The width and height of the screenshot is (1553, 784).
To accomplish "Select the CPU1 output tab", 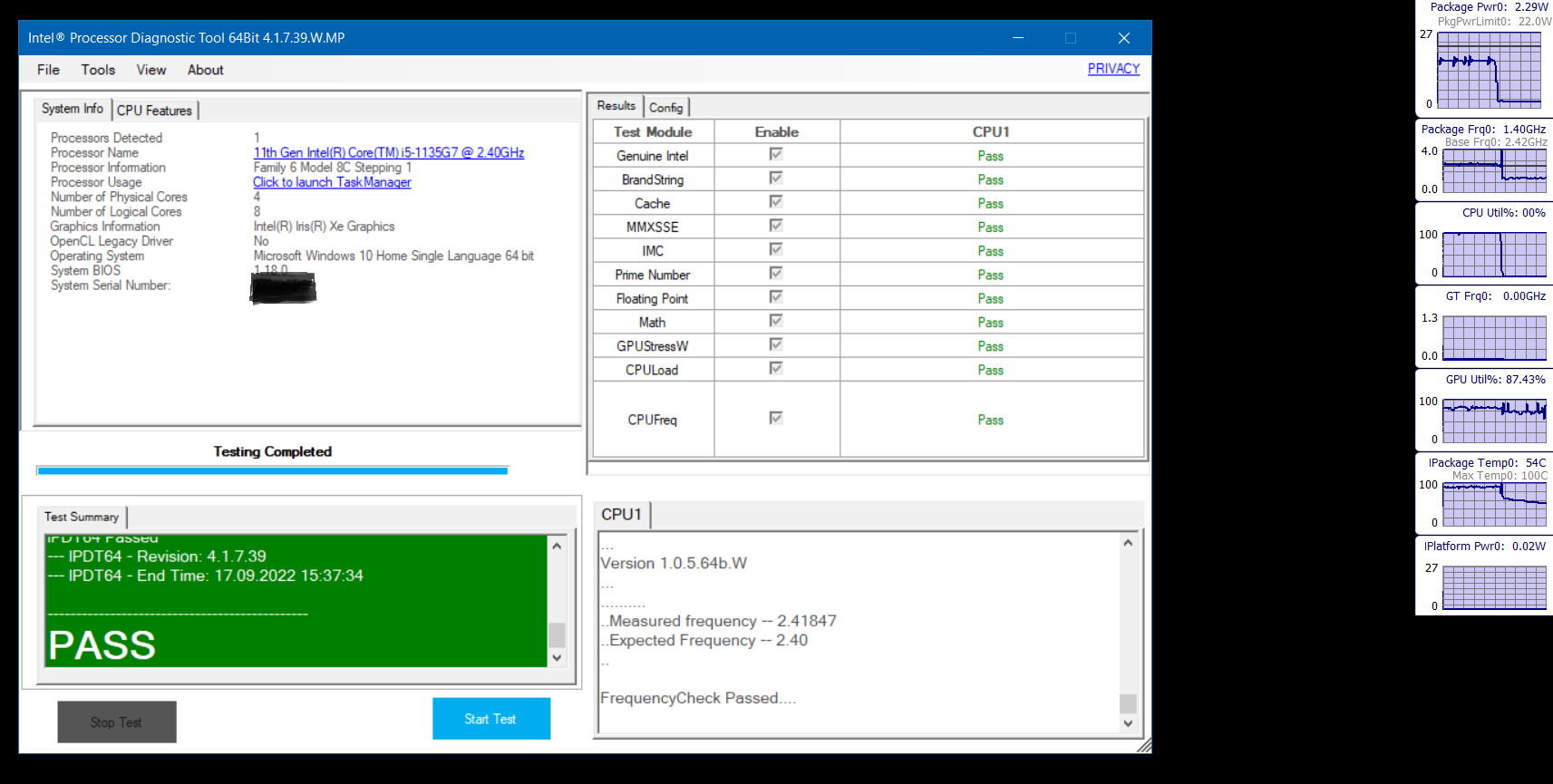I will [622, 515].
